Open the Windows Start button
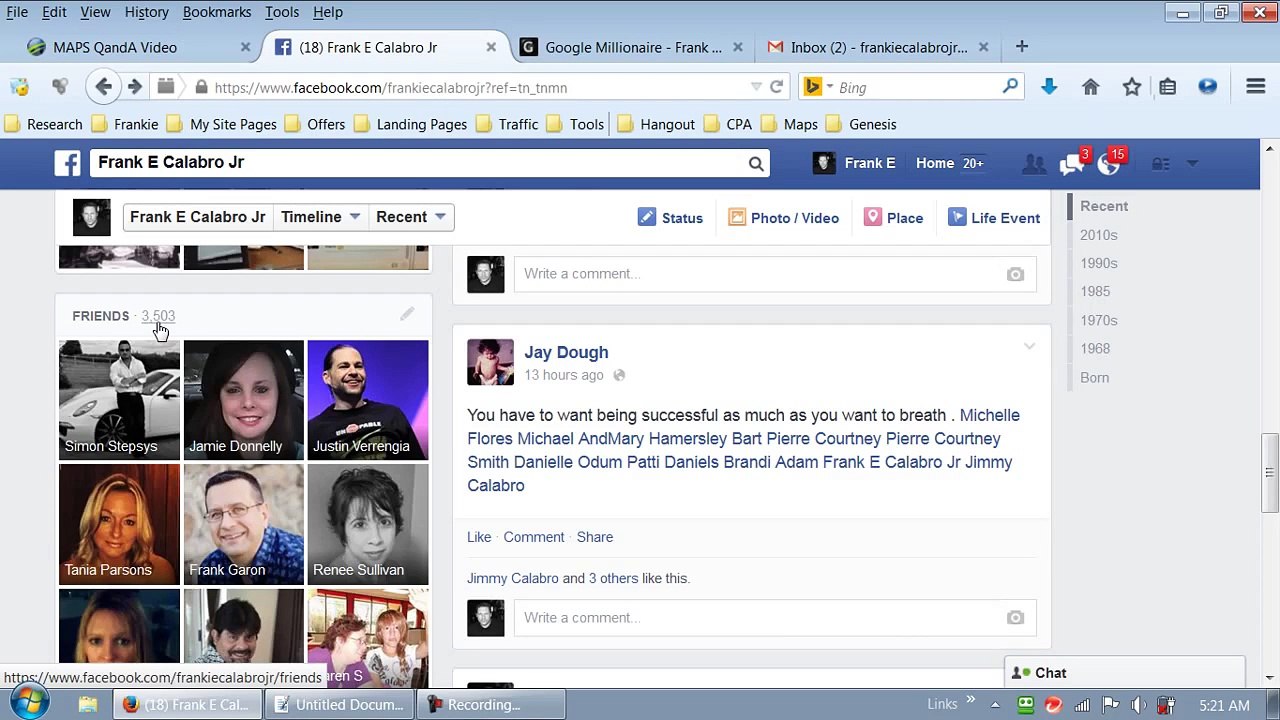This screenshot has height=720, width=1280. 30,702
